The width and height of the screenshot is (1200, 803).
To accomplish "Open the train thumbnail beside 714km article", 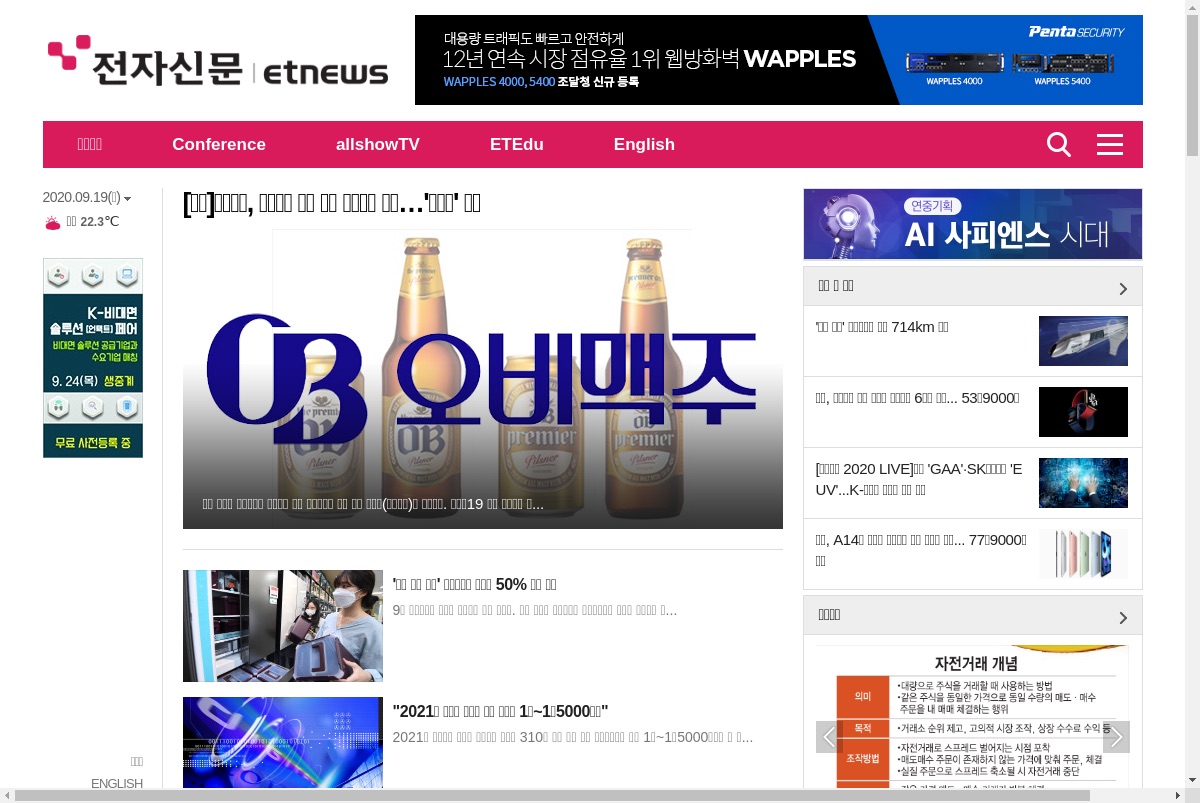I will pos(1083,341).
